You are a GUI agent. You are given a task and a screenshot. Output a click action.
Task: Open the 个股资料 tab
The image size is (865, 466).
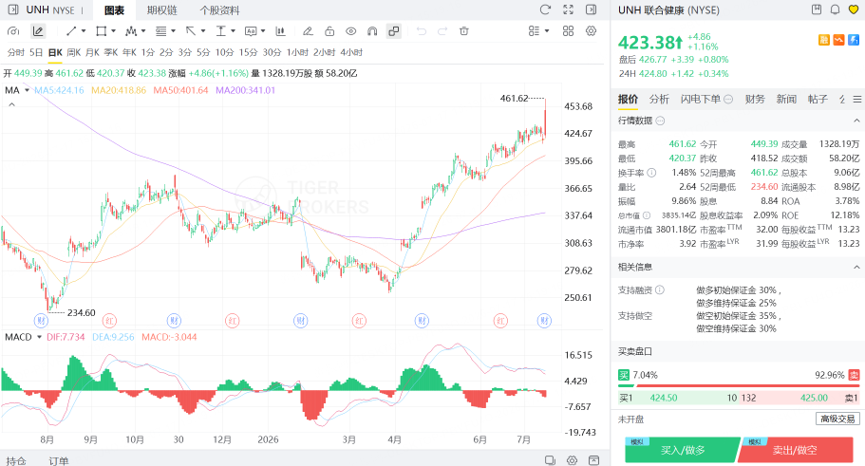coord(220,10)
